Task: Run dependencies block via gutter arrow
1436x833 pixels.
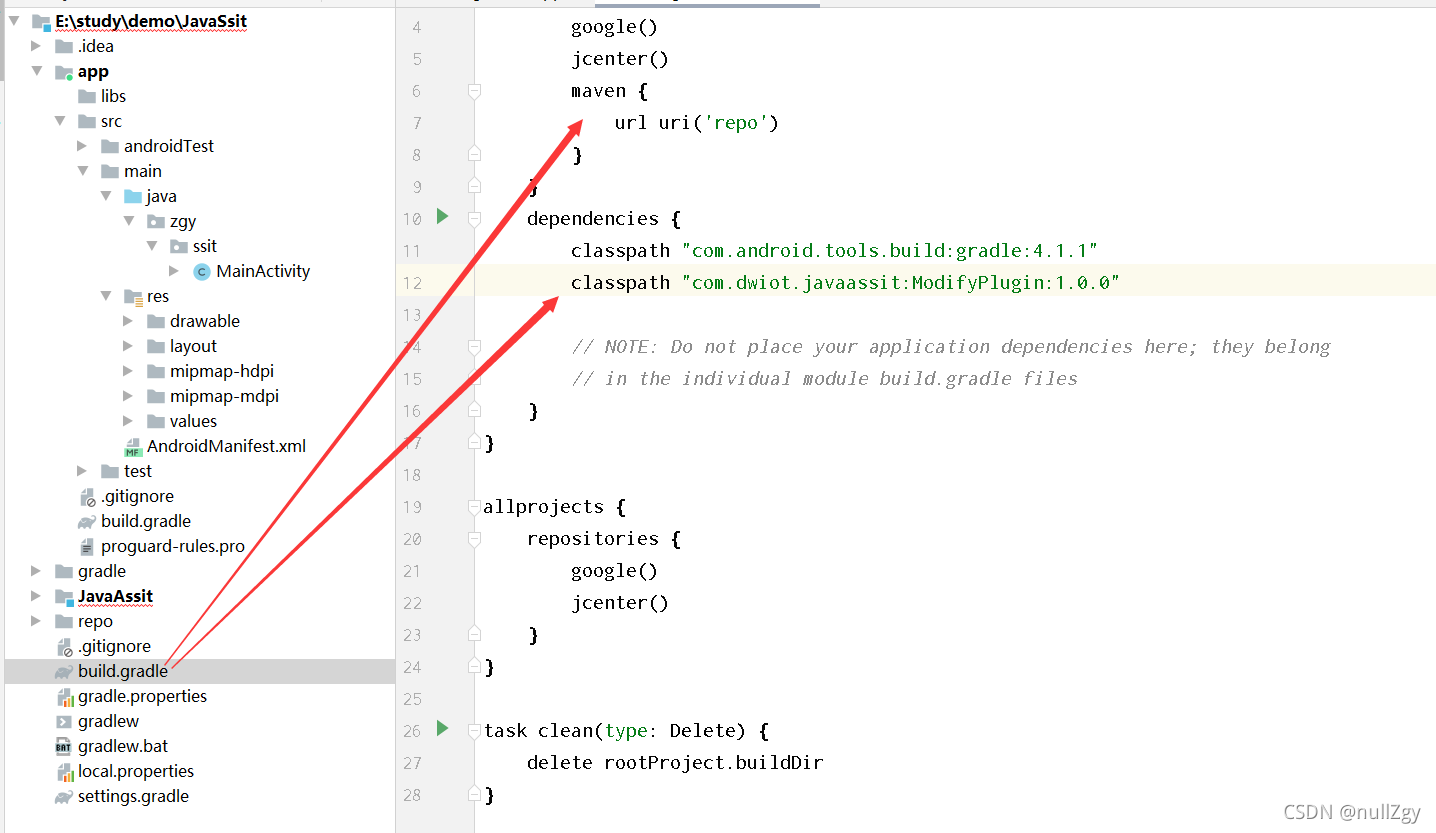Action: pyautogui.click(x=442, y=216)
